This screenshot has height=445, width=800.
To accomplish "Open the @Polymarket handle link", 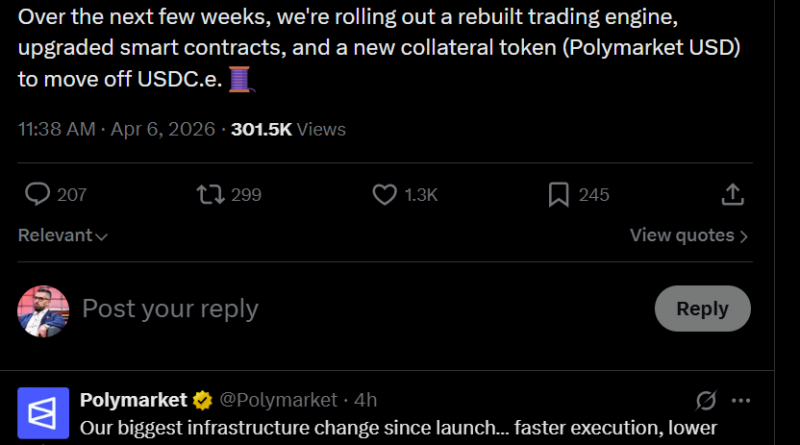I will (278, 400).
